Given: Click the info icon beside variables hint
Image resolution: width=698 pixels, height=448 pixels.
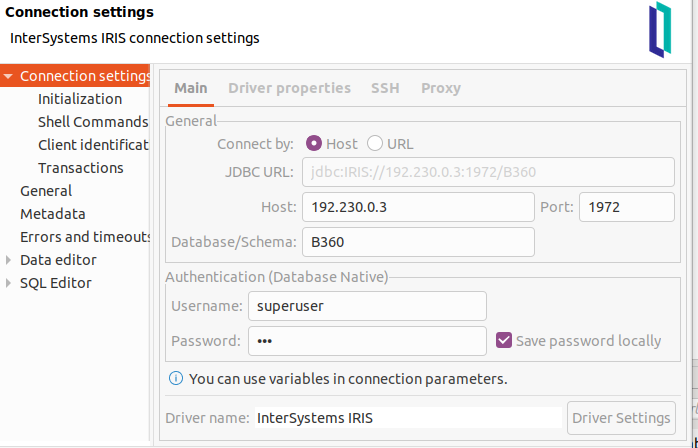Looking at the screenshot, I should point(176,379).
